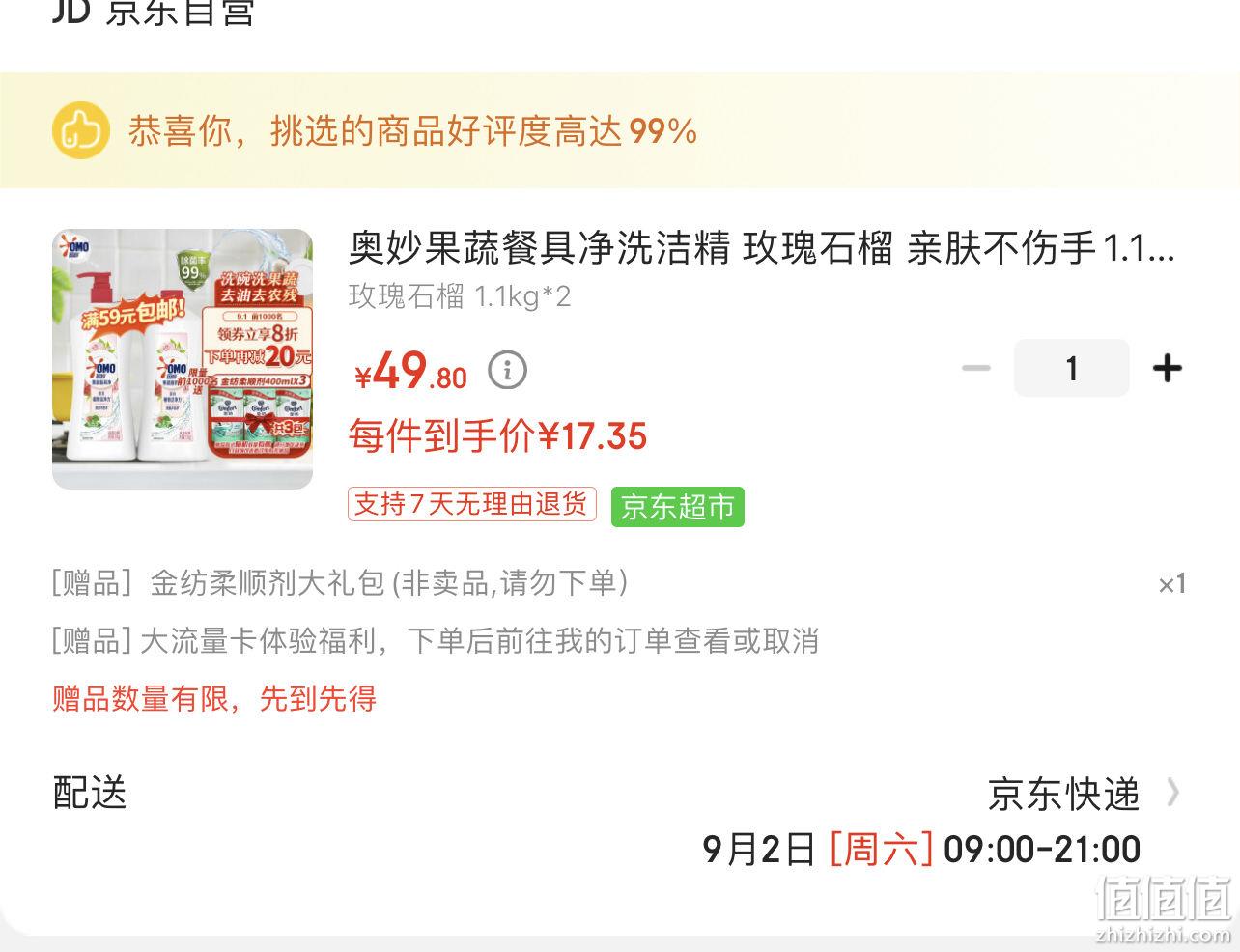Screen dimensions: 1240x952
Task: Open the 大流量卡体验福利 gift line
Action: (x=435, y=641)
